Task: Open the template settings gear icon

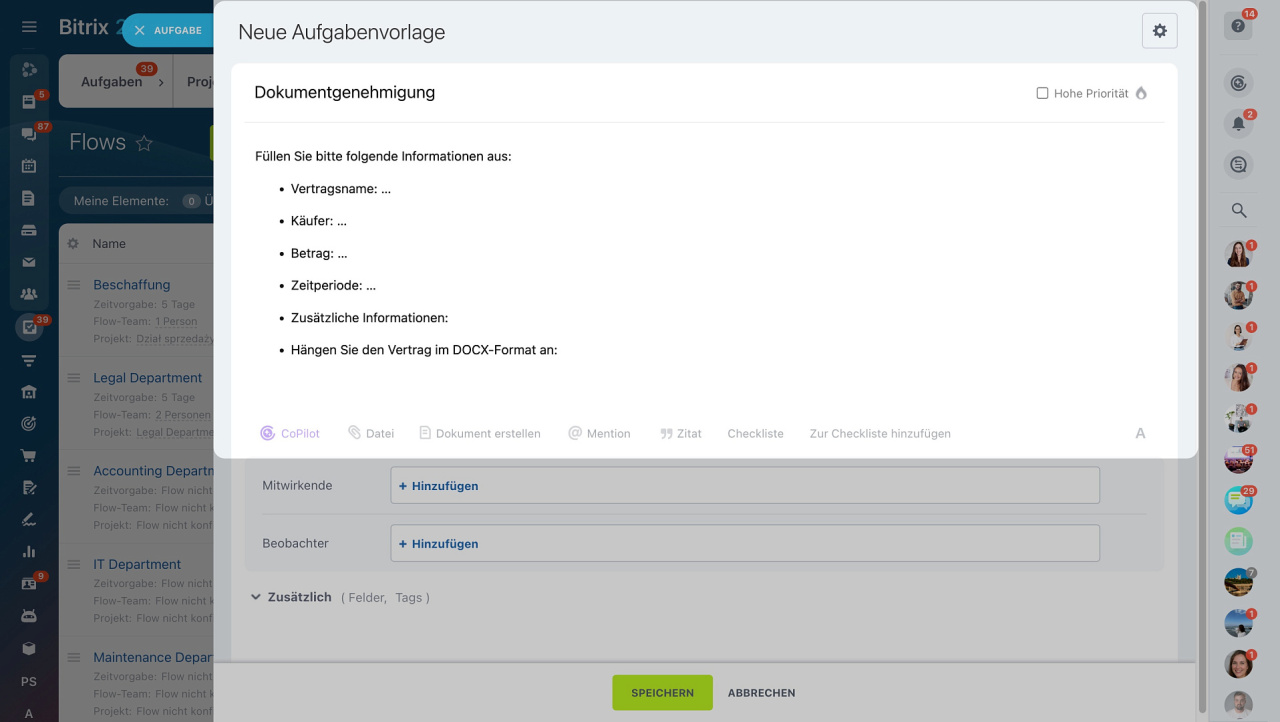Action: coord(1159,31)
